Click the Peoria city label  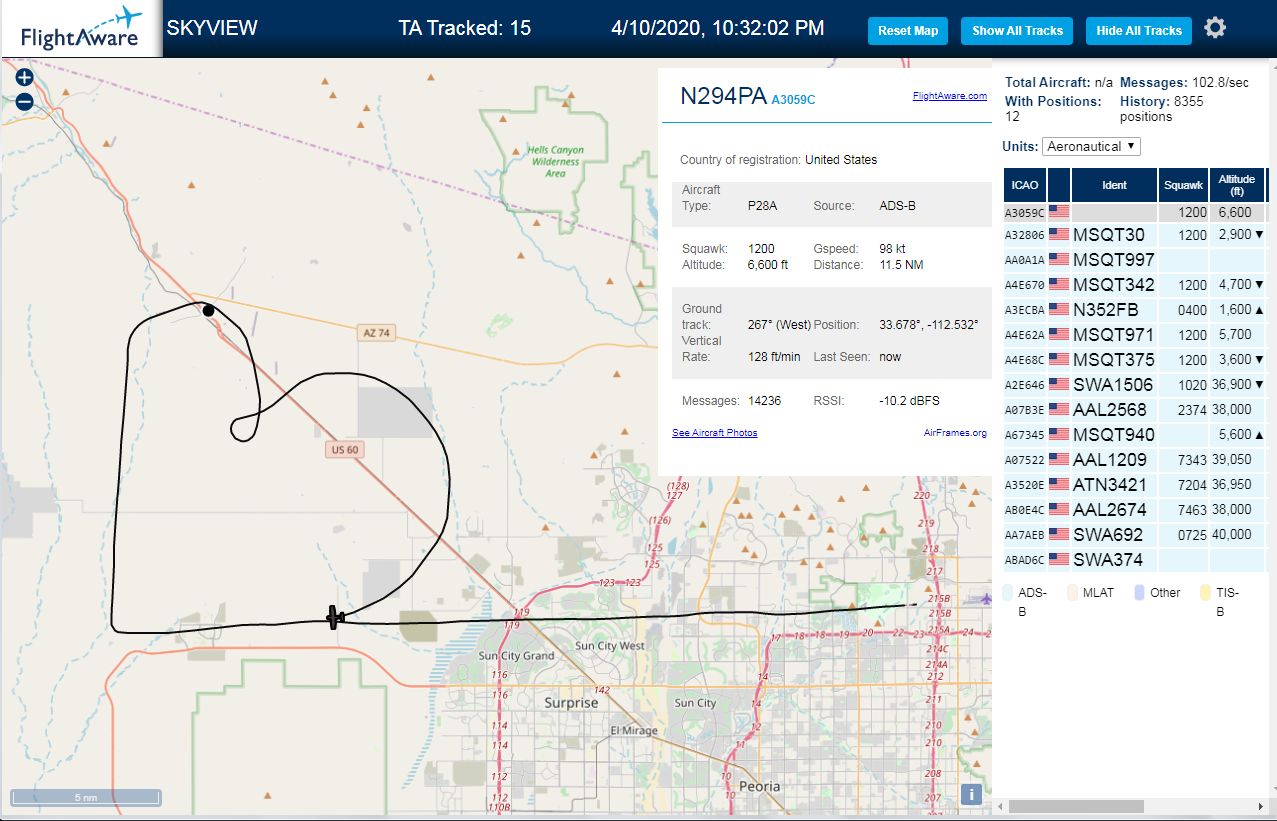coord(759,787)
